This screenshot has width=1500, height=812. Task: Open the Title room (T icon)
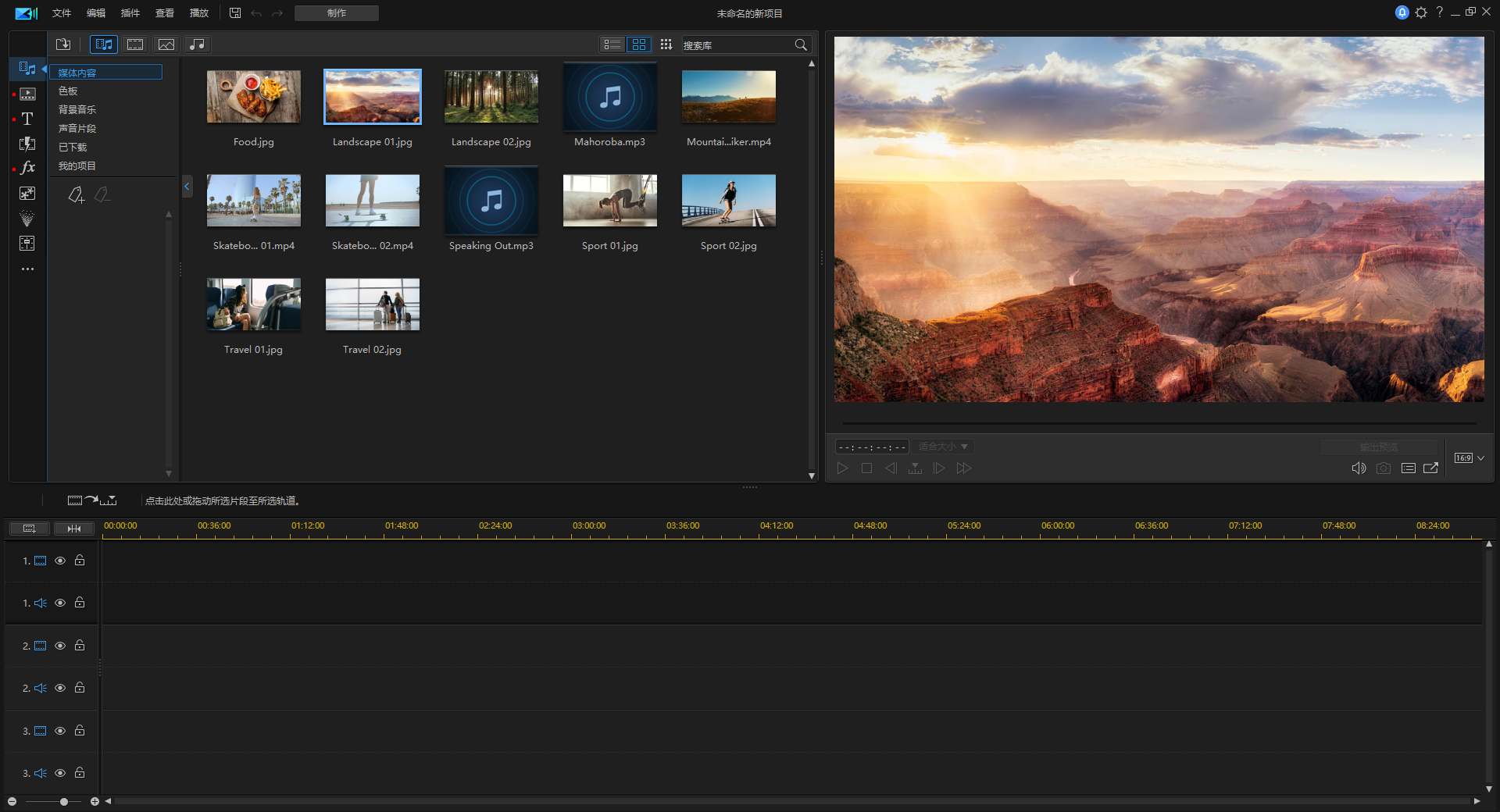(27, 119)
